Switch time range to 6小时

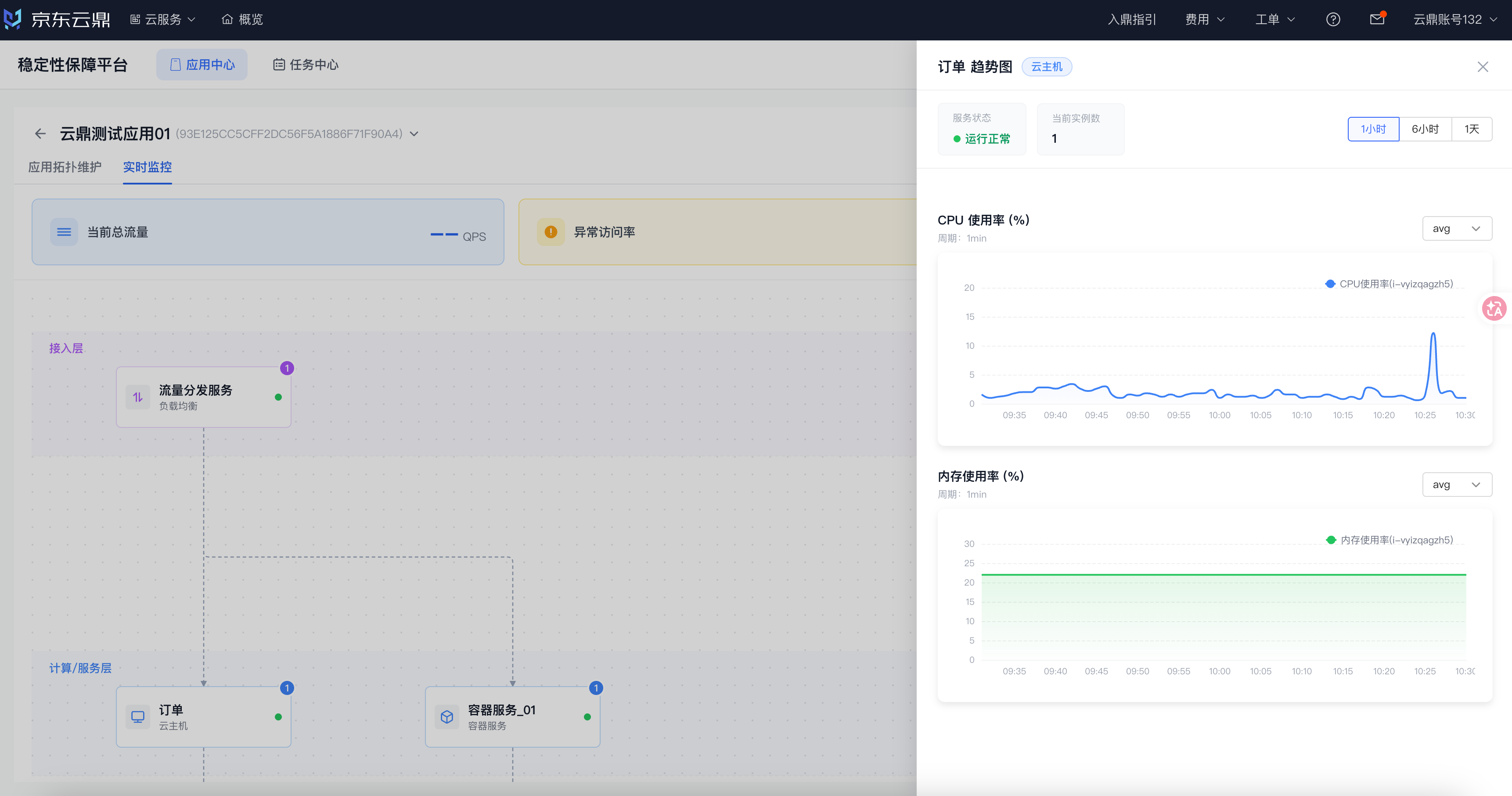[x=1425, y=129]
